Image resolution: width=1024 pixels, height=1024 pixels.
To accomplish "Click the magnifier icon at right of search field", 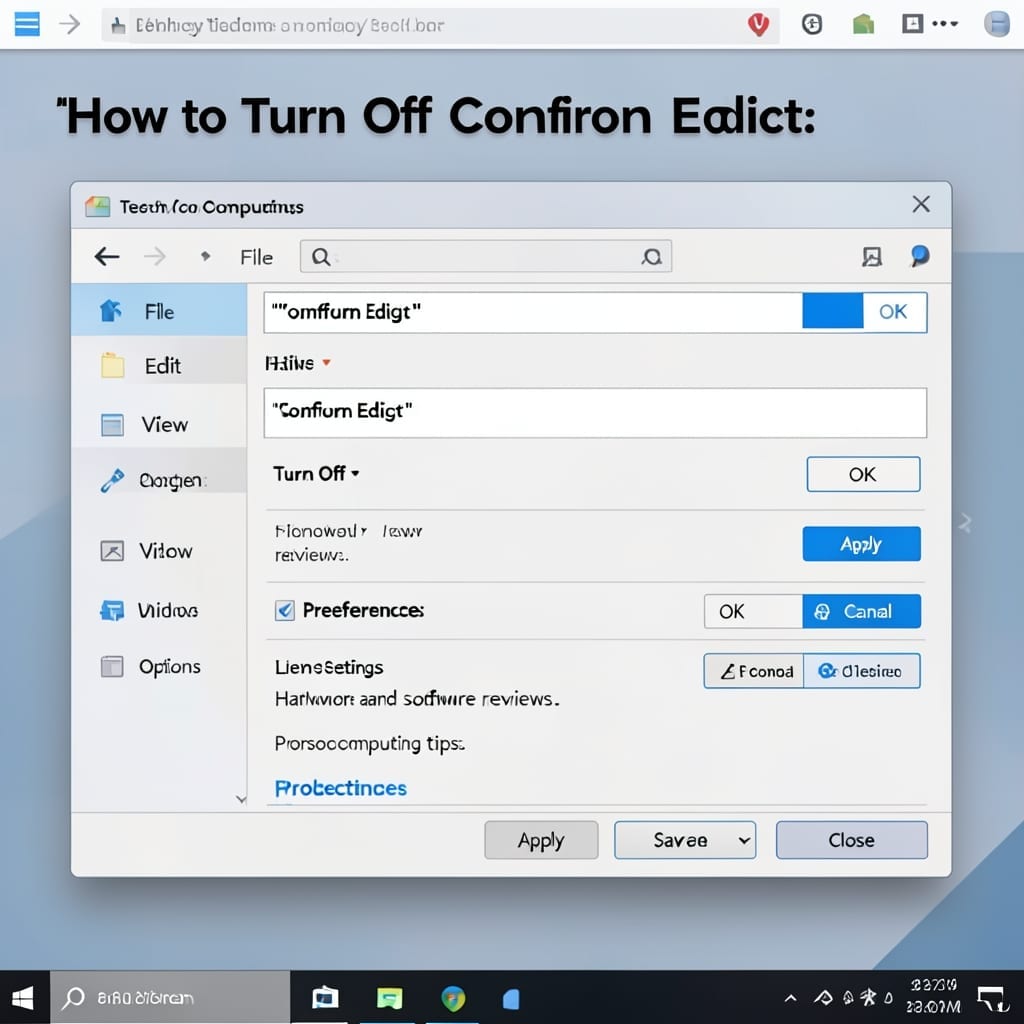I will coord(651,257).
